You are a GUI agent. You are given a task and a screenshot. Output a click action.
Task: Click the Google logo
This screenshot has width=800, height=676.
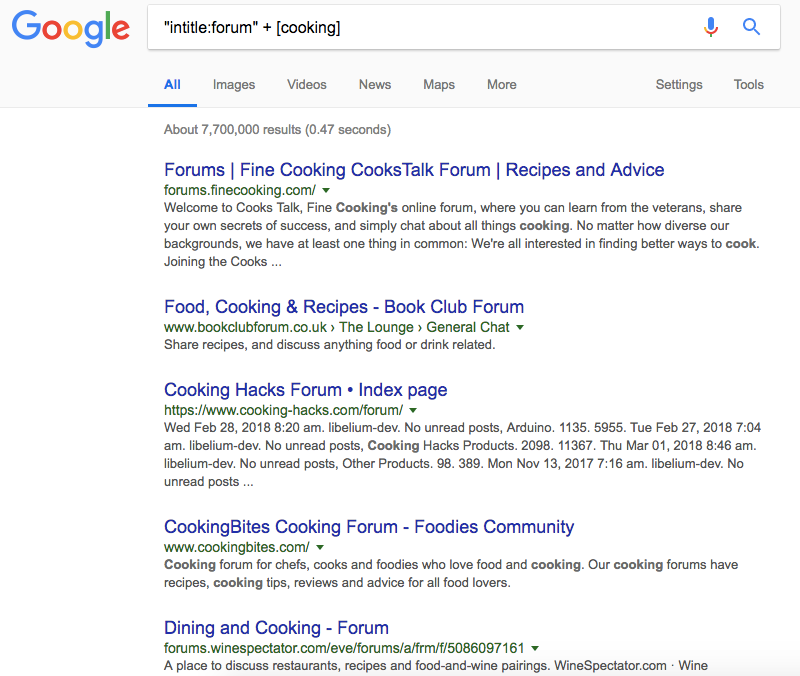pos(70,29)
